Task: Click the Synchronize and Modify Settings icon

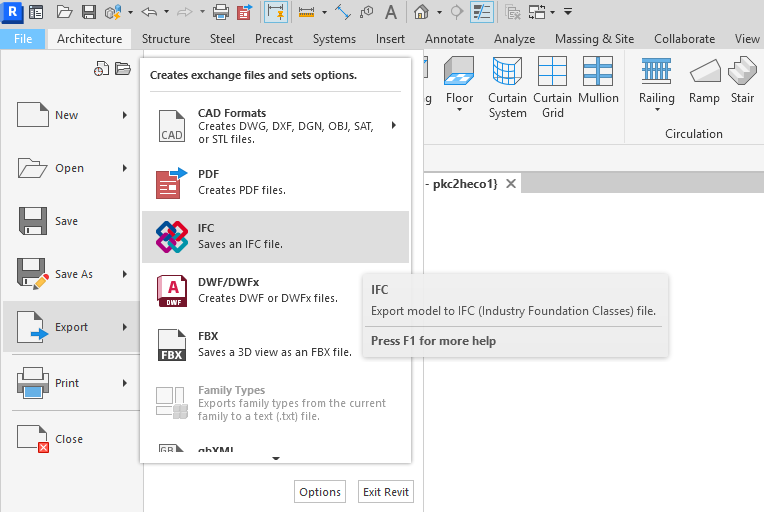Action: (x=113, y=12)
